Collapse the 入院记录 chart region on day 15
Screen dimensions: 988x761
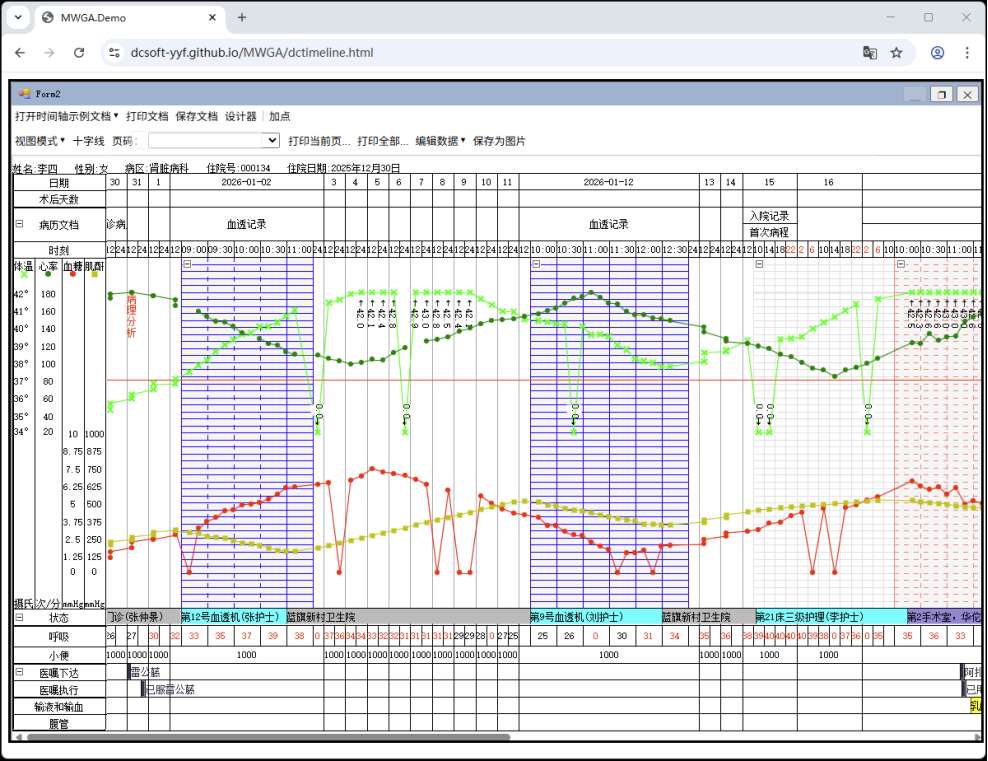(x=759, y=264)
